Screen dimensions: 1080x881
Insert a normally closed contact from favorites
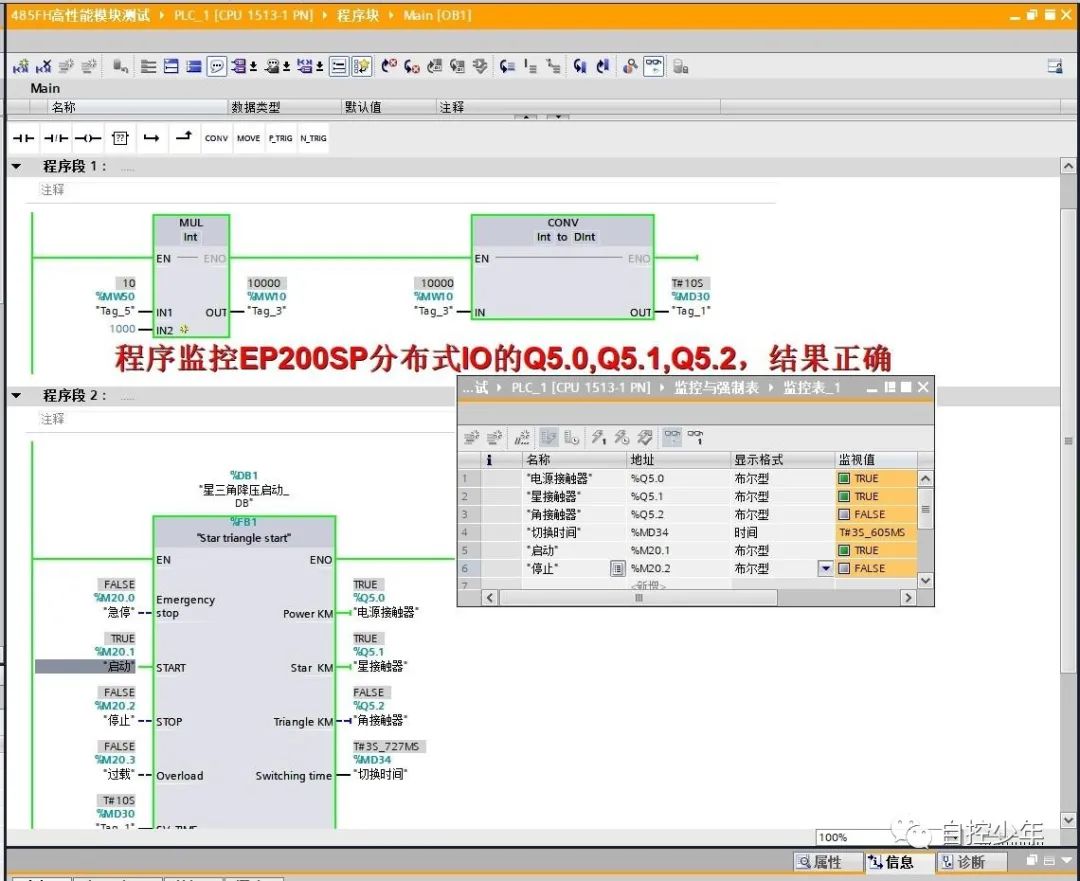[56, 138]
